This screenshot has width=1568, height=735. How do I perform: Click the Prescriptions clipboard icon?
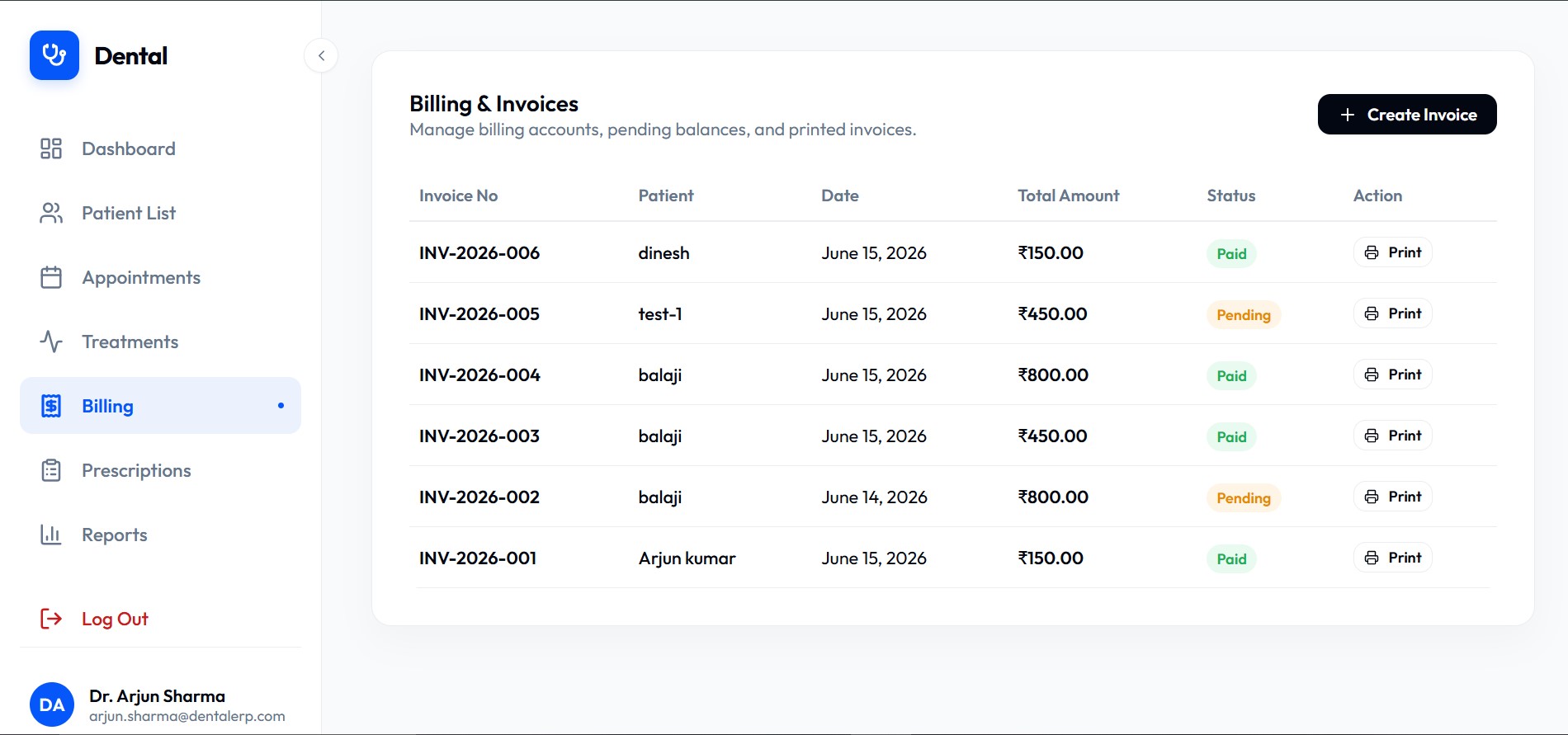pos(51,470)
